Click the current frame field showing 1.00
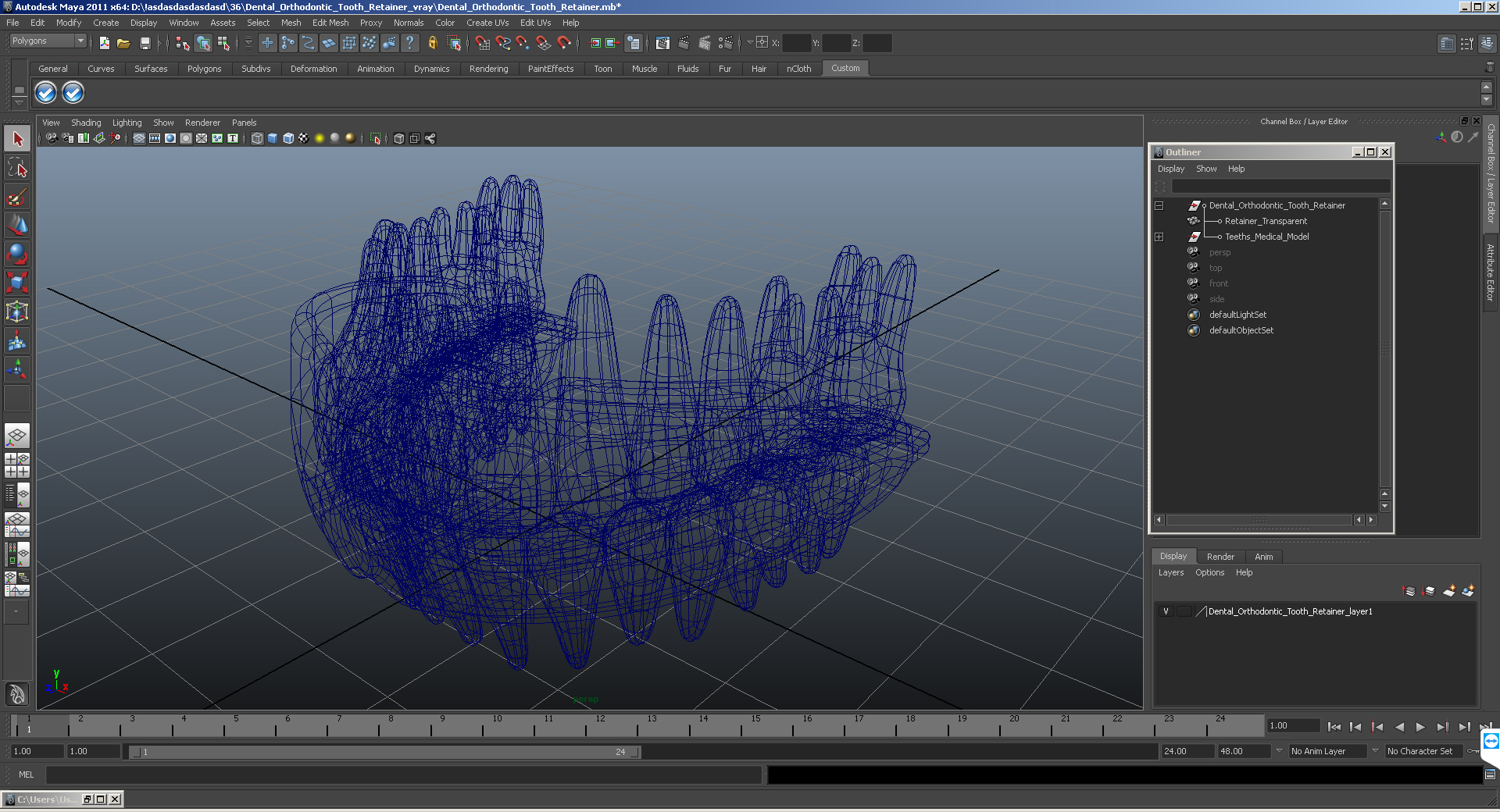 point(1294,725)
